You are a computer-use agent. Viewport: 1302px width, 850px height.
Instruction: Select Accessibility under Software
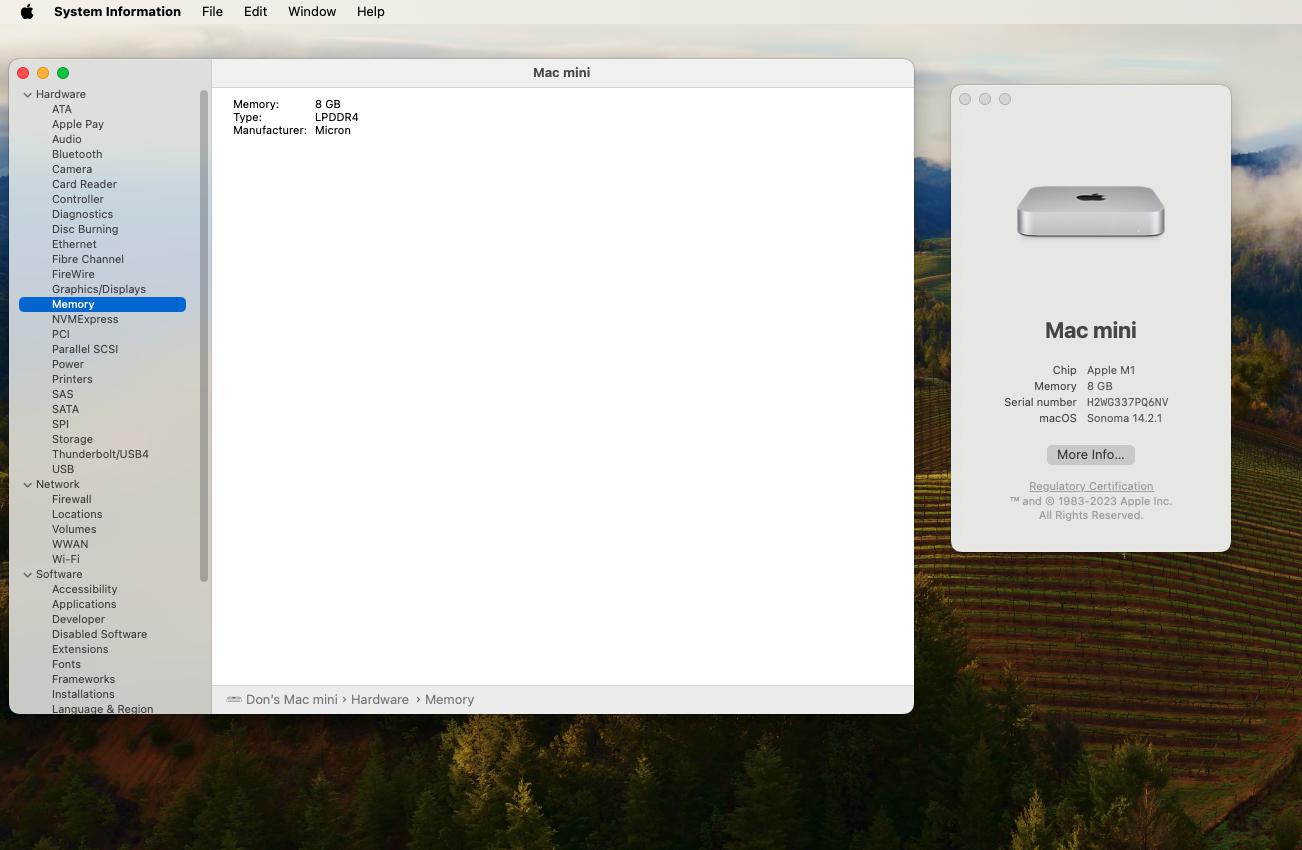pyautogui.click(x=85, y=589)
